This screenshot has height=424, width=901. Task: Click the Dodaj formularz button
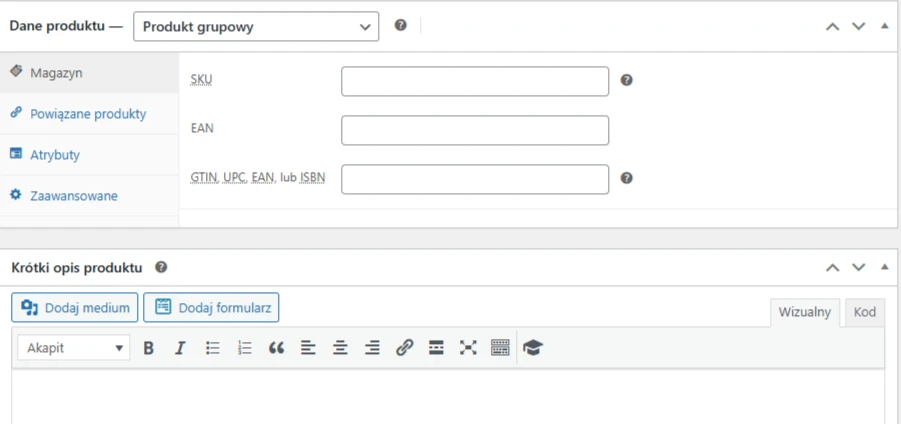(211, 308)
